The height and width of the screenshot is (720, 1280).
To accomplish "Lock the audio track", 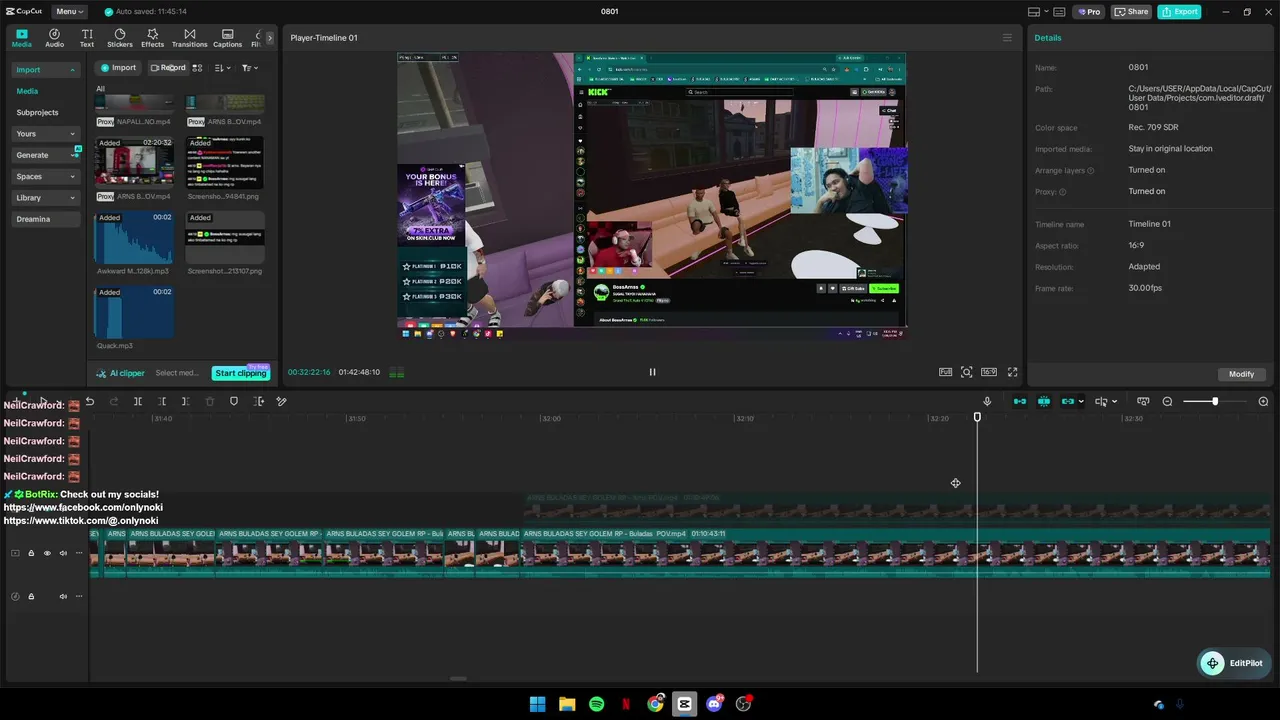I will [x=31, y=597].
